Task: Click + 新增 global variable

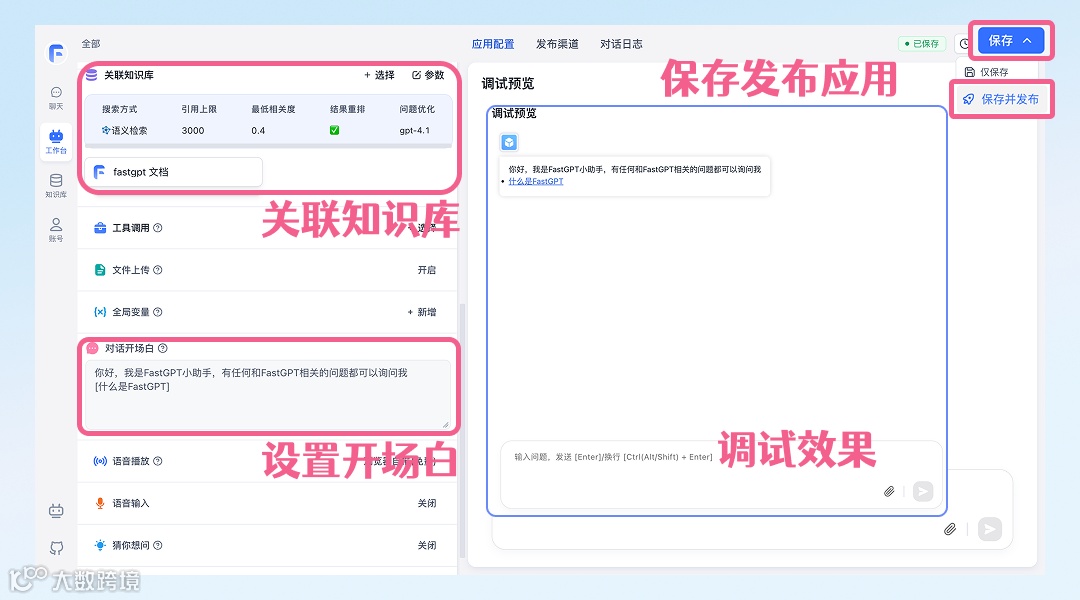Action: (422, 312)
